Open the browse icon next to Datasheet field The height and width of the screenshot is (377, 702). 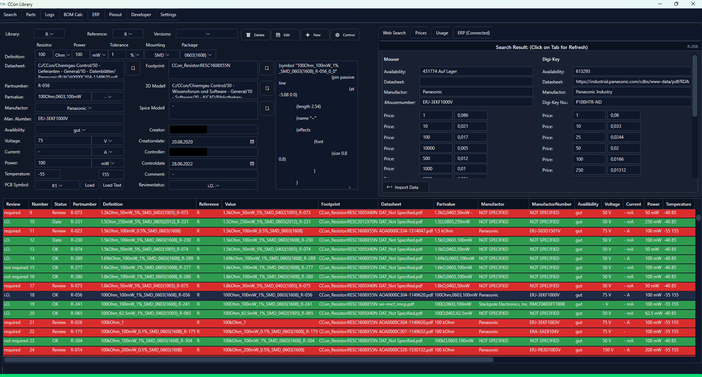pyautogui.click(x=133, y=69)
